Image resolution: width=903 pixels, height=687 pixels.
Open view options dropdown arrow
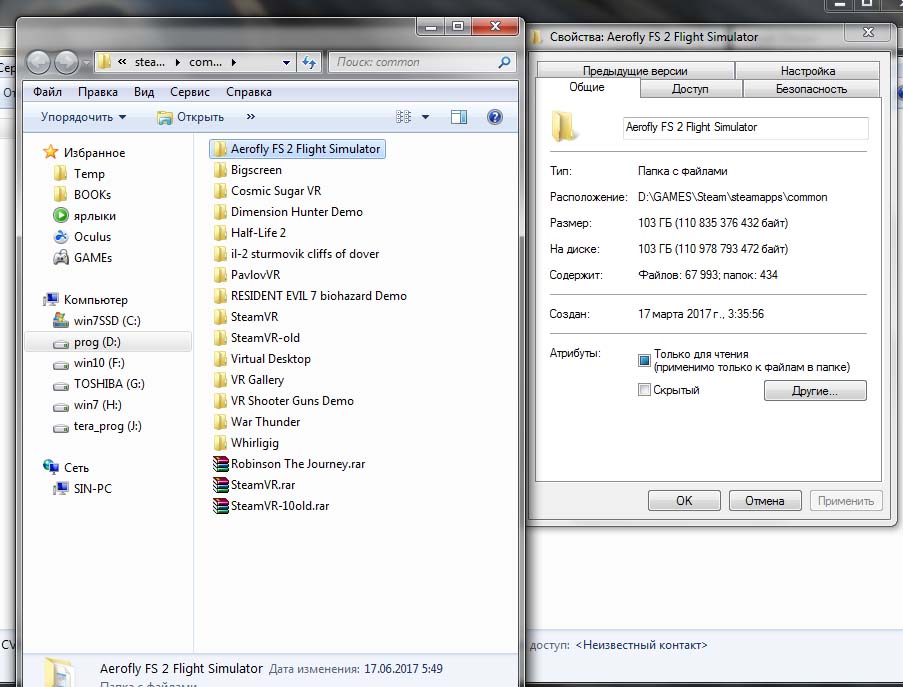pos(425,117)
